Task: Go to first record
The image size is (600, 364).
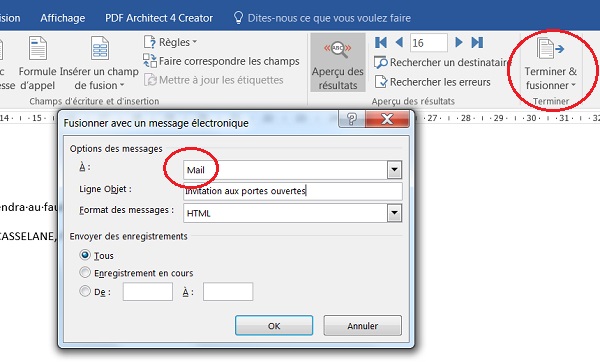Action: (x=381, y=42)
